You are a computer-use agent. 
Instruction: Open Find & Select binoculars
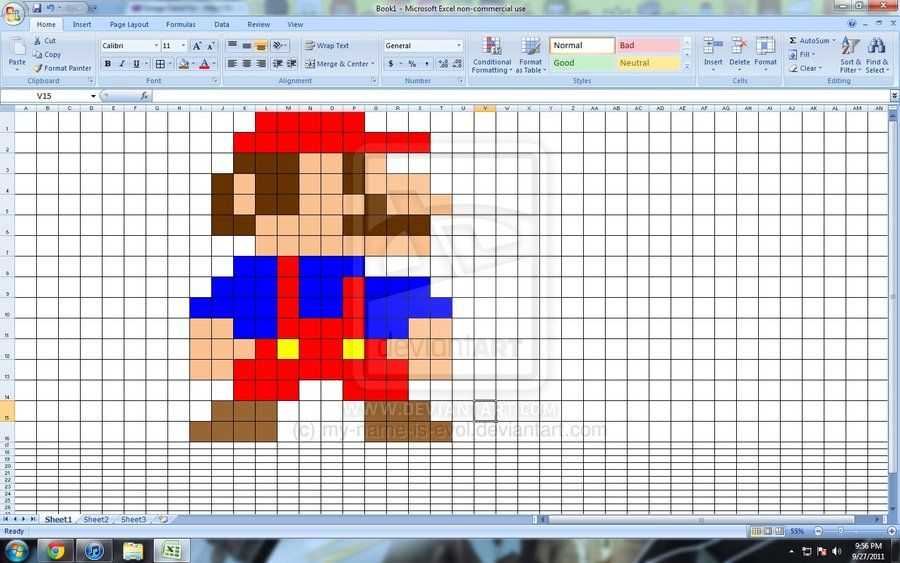pos(876,55)
